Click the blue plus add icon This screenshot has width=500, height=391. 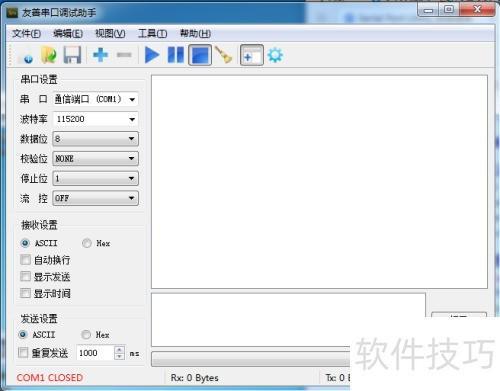pos(100,55)
